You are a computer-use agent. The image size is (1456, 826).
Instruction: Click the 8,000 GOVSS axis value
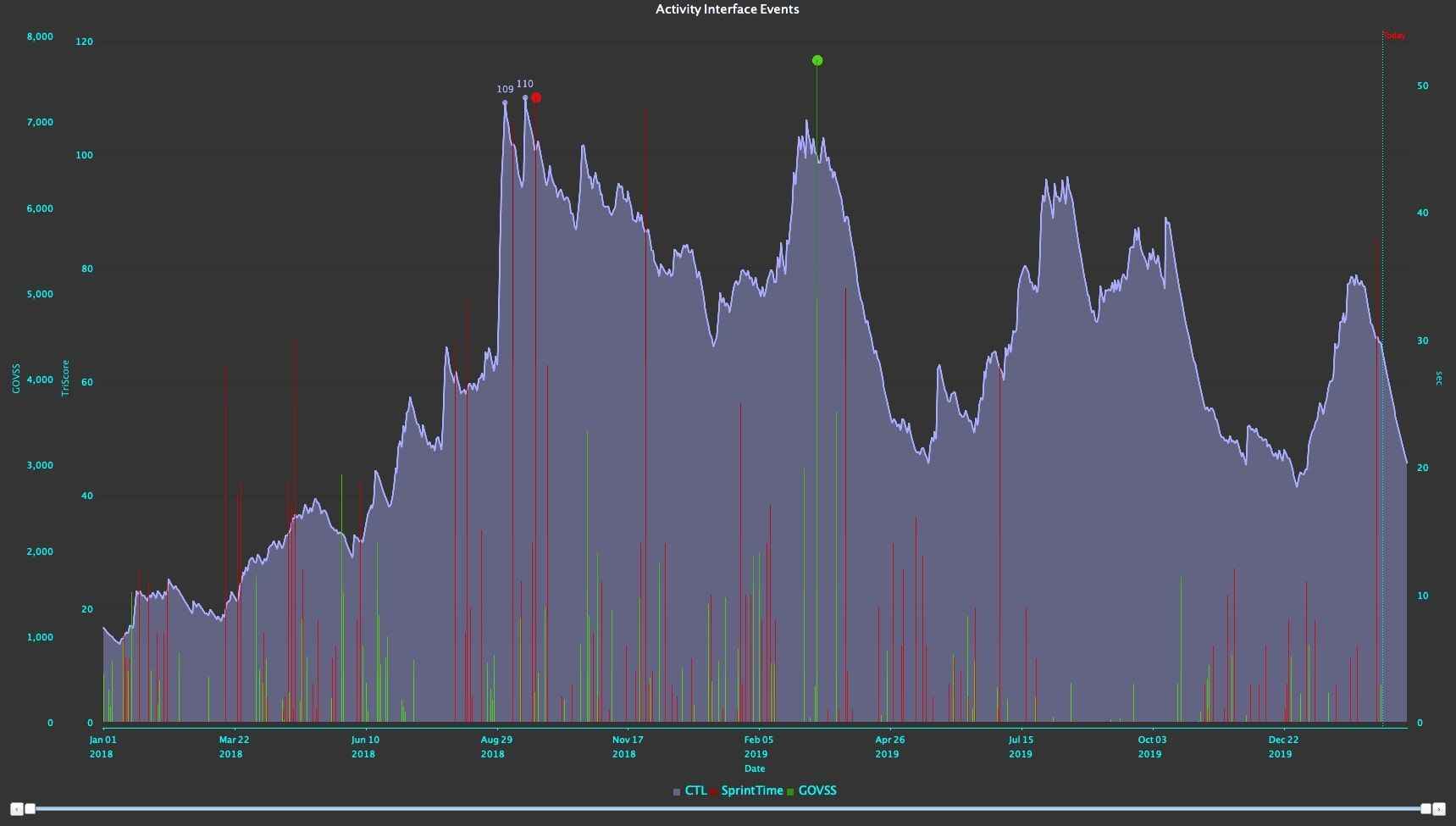pyautogui.click(x=40, y=36)
